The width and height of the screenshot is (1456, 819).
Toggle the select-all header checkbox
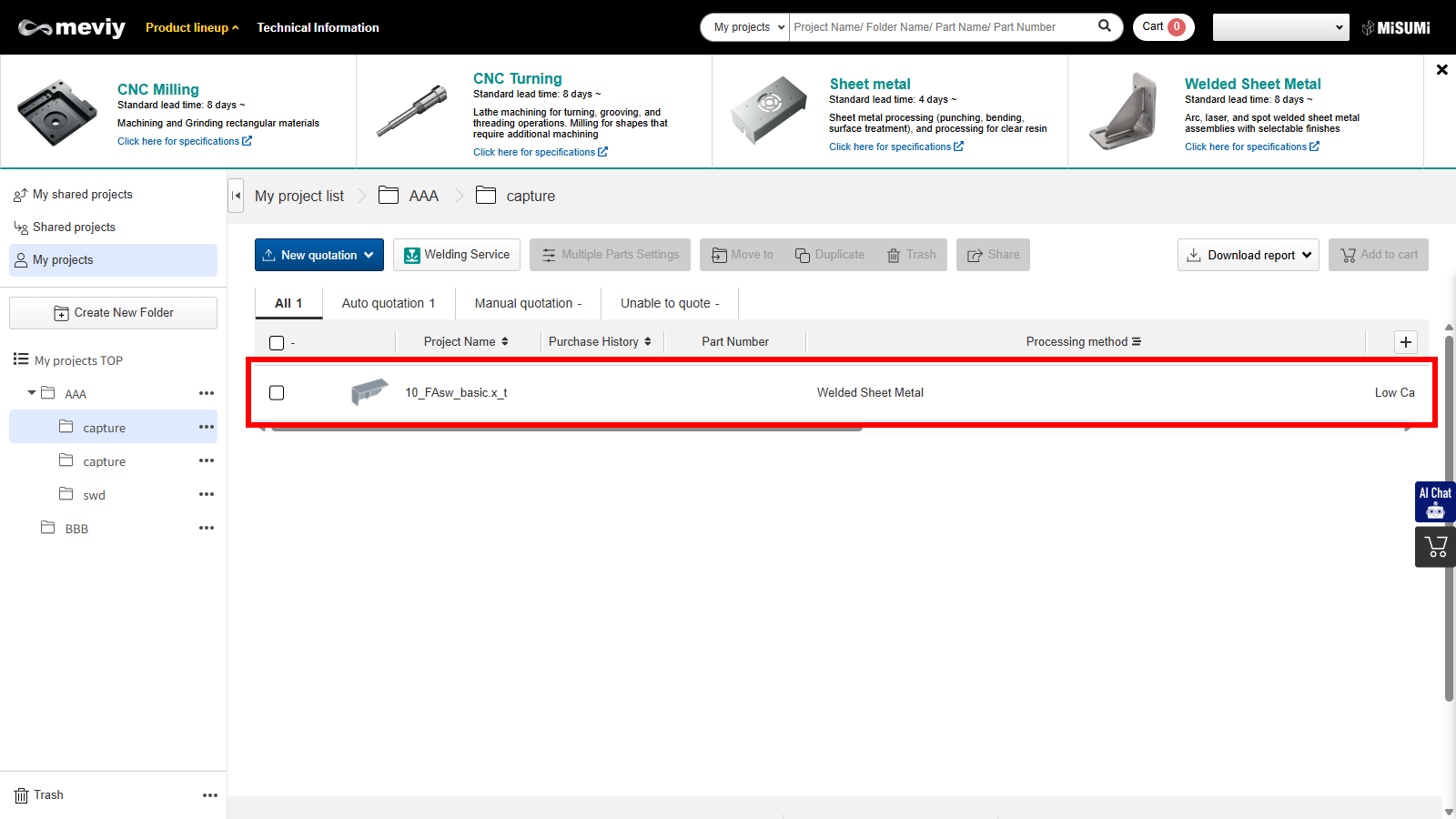277,343
